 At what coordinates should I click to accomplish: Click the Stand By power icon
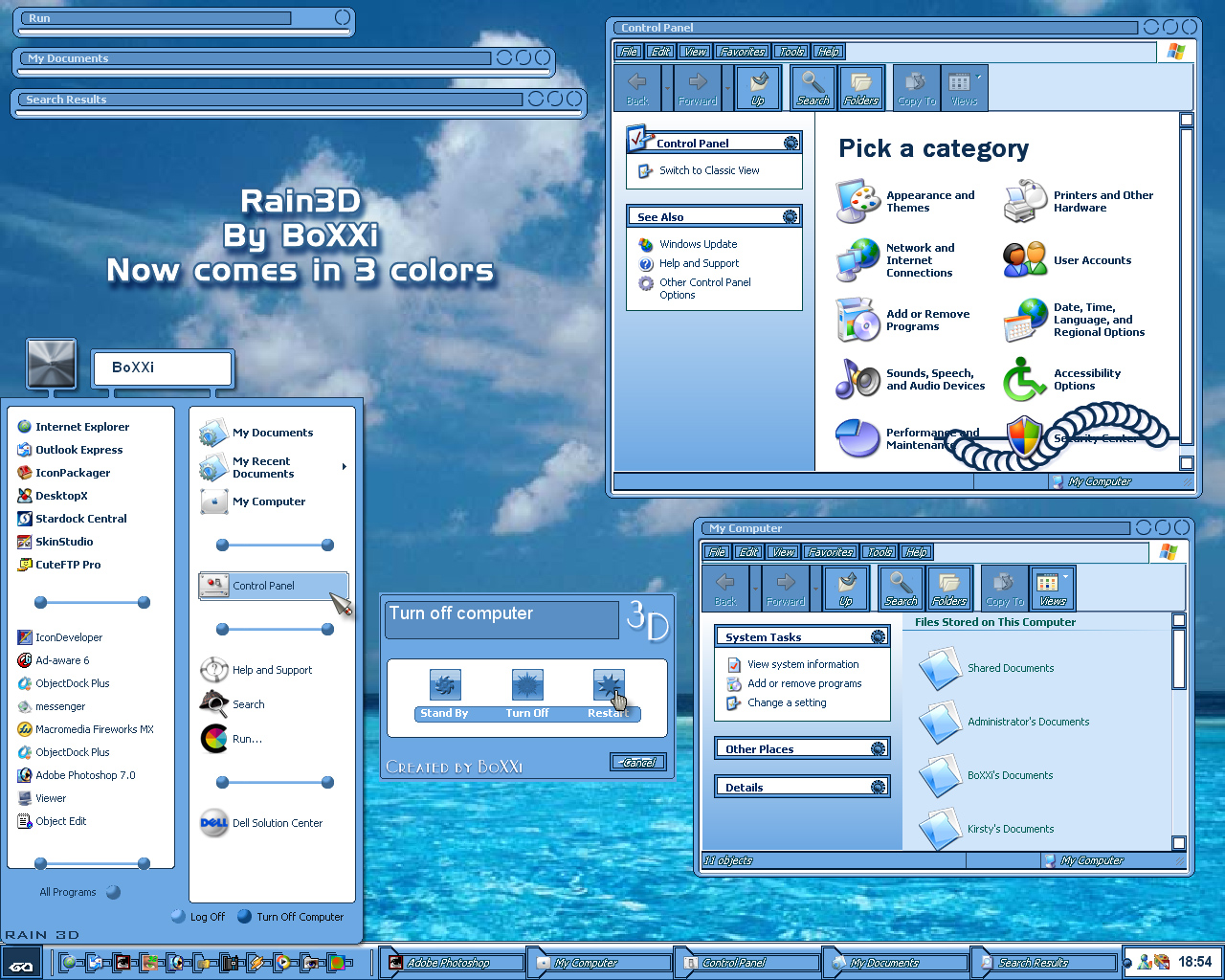pos(445,685)
